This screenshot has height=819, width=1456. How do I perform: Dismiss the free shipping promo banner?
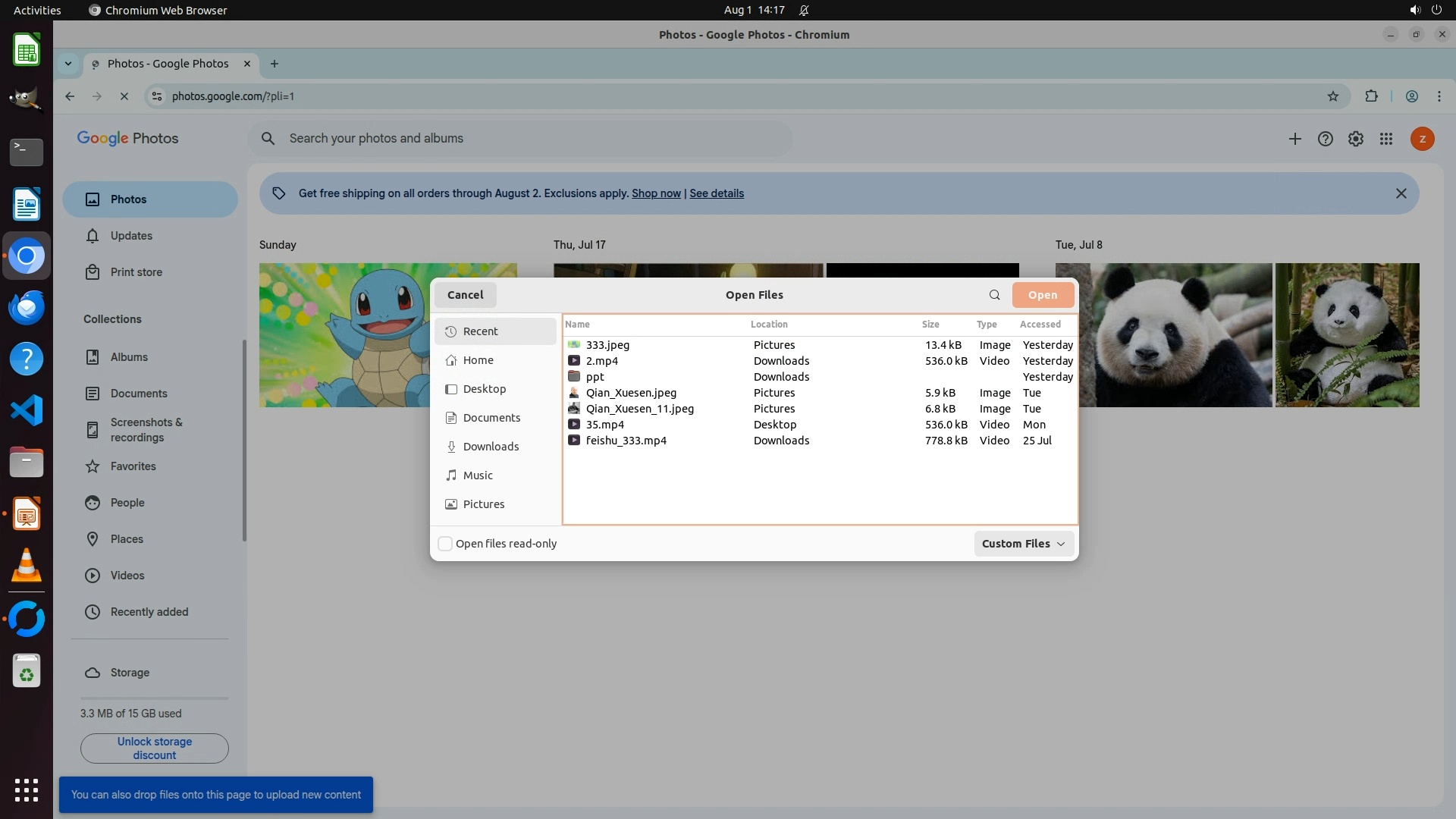(1401, 193)
